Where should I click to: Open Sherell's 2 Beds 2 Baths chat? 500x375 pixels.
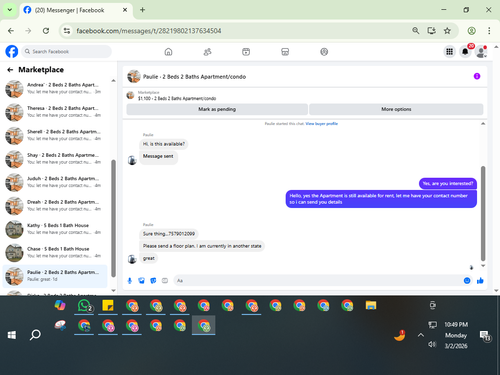55,135
